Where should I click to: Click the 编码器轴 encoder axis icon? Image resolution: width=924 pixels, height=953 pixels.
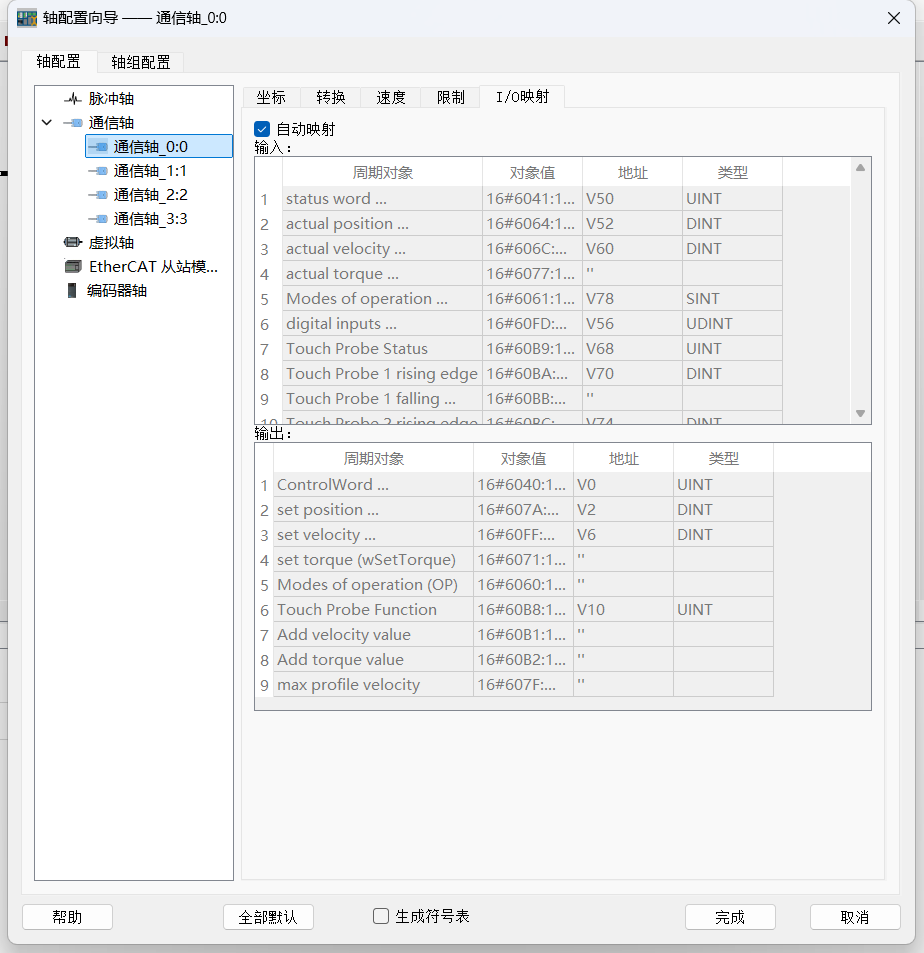(72, 291)
